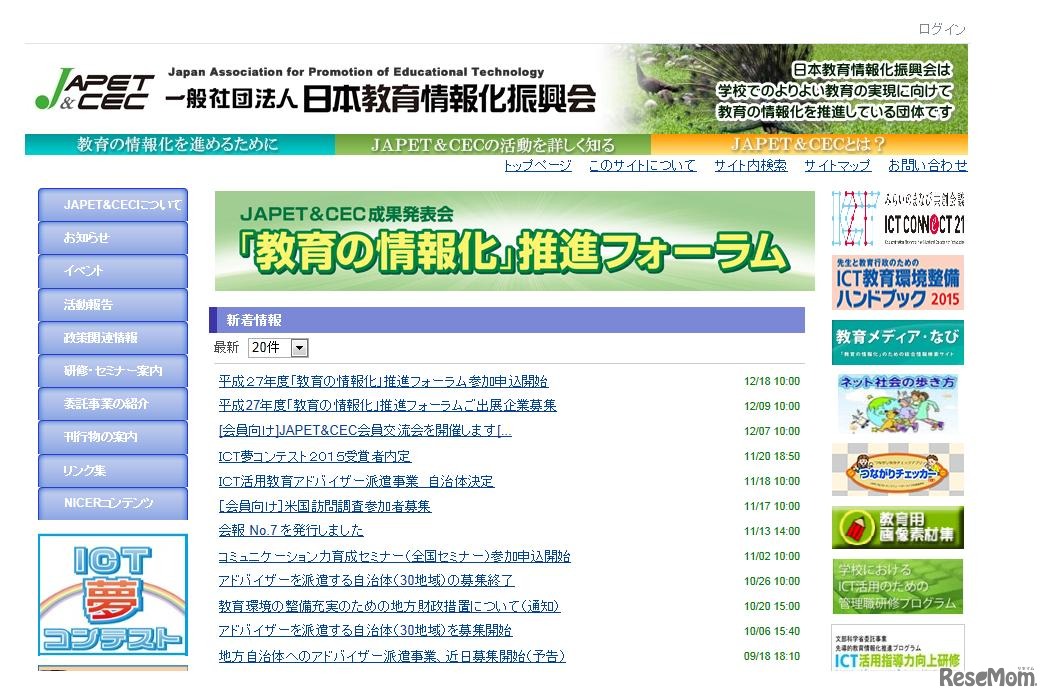1050x700 pixels.
Task: Select the JAPET&CECの活動を詳しく知る tab
Action: click(x=490, y=145)
